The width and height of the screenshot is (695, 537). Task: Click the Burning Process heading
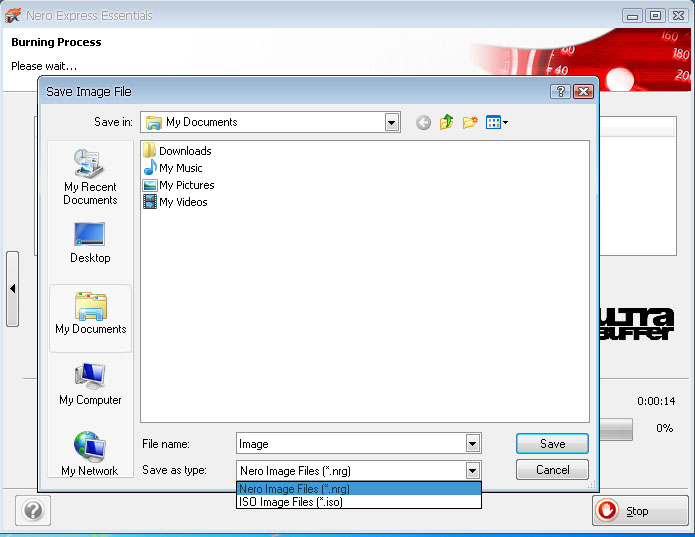pos(56,42)
